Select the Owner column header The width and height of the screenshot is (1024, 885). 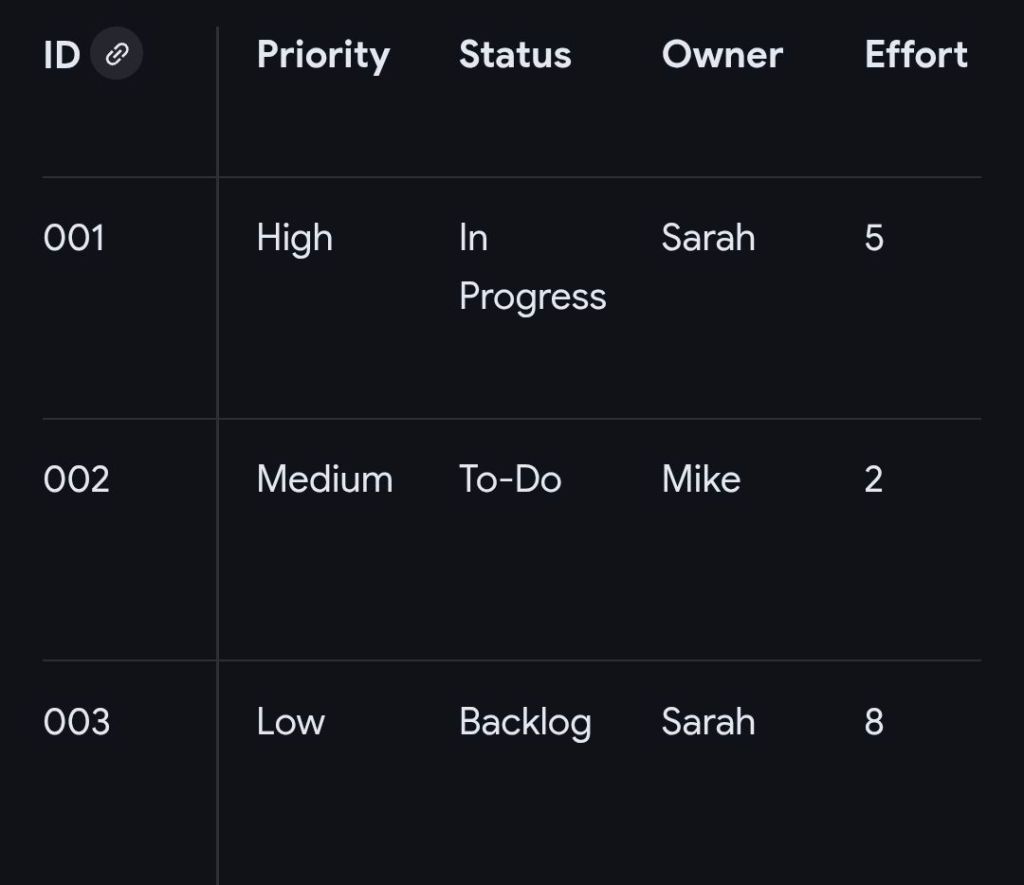coord(722,55)
